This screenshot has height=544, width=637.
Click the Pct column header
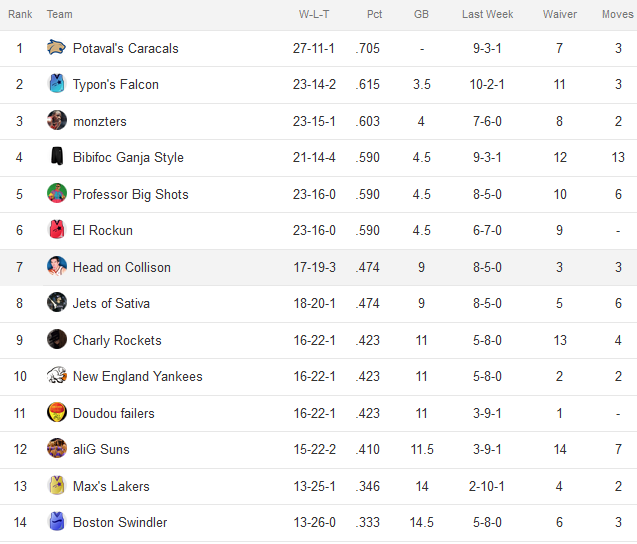tap(375, 14)
